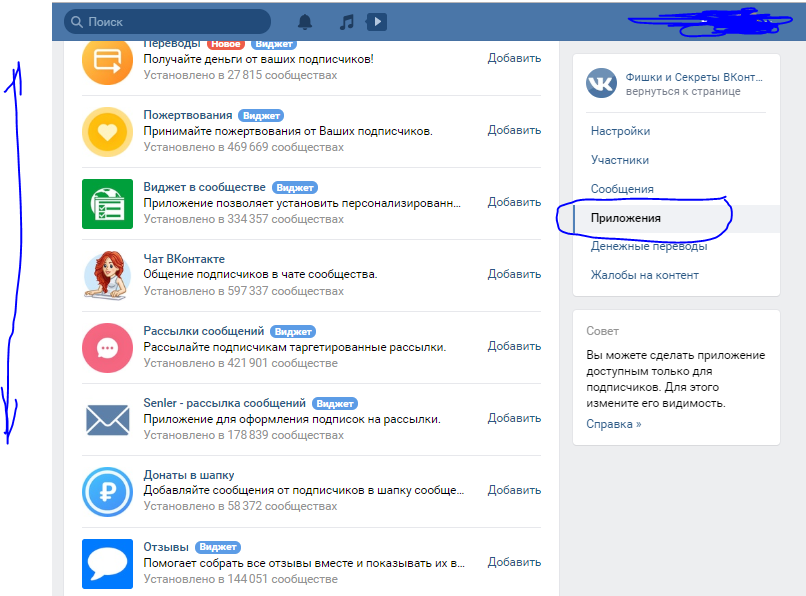Open the video play icon in header
The height and width of the screenshot is (596, 806).
click(377, 22)
